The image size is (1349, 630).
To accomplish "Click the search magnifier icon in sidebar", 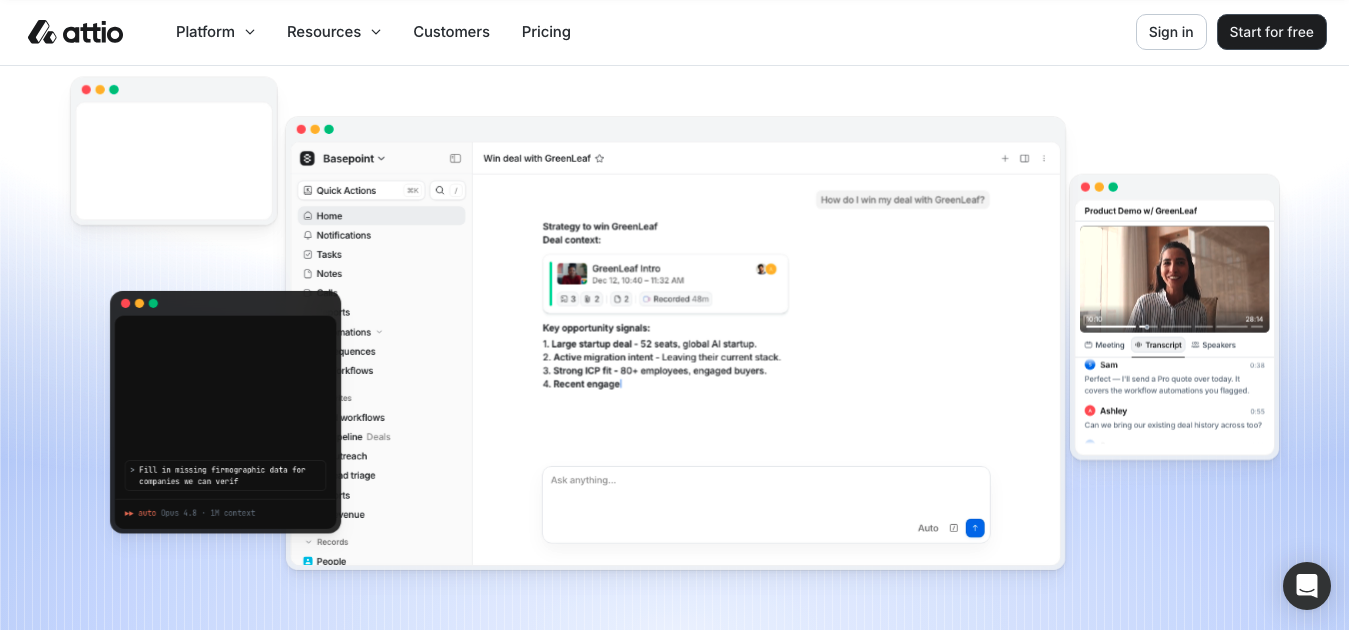I will coord(439,190).
